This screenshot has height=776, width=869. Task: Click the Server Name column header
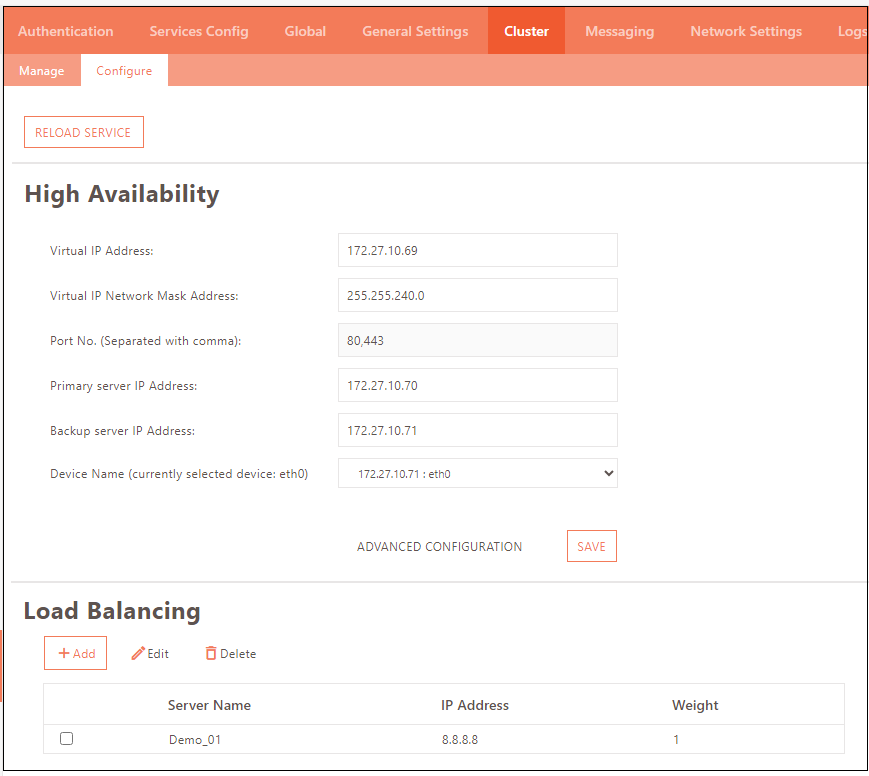209,705
